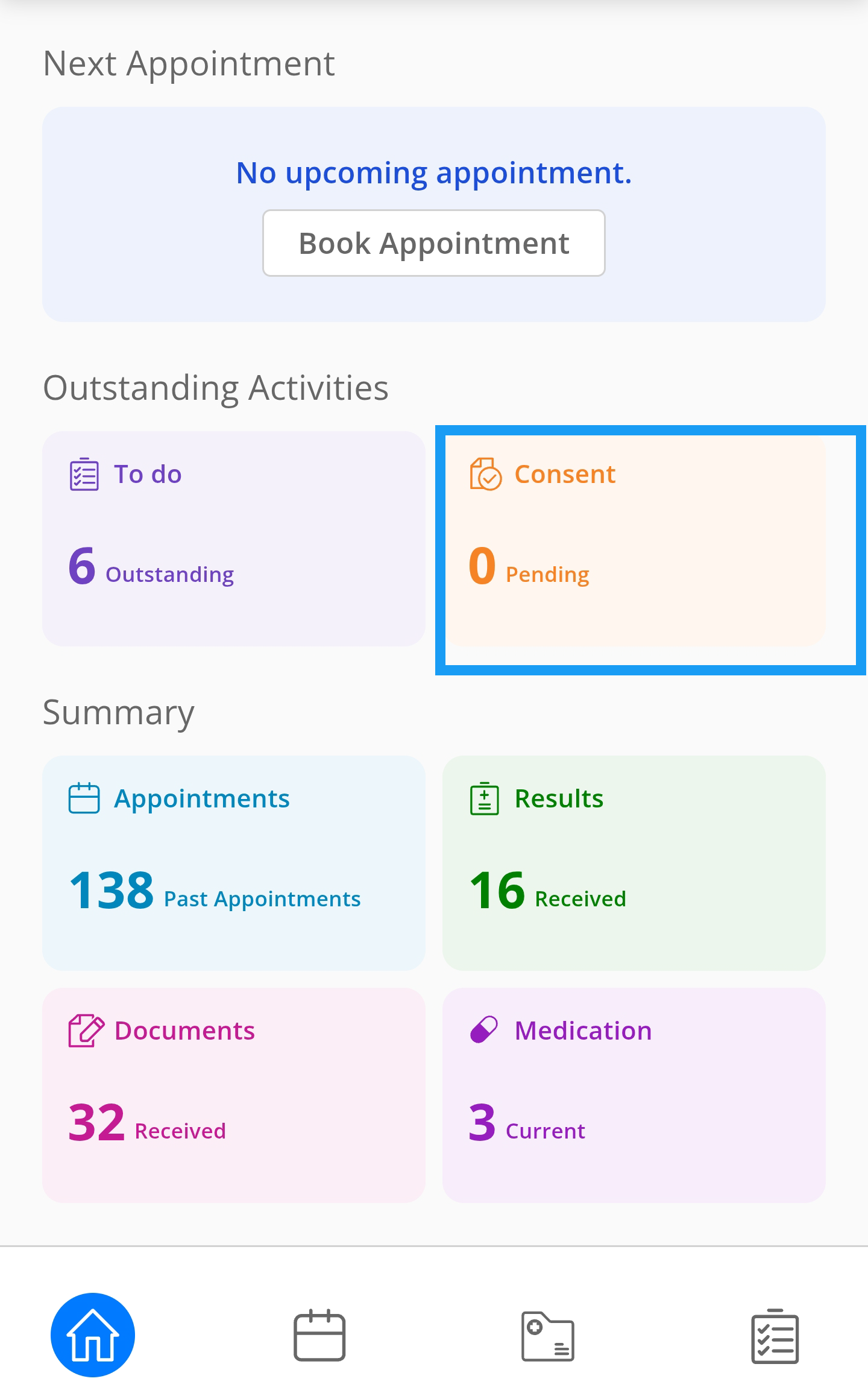Screen dimensions: 868x1399
Task: View the 3 Current medications
Action: [x=527, y=1123]
